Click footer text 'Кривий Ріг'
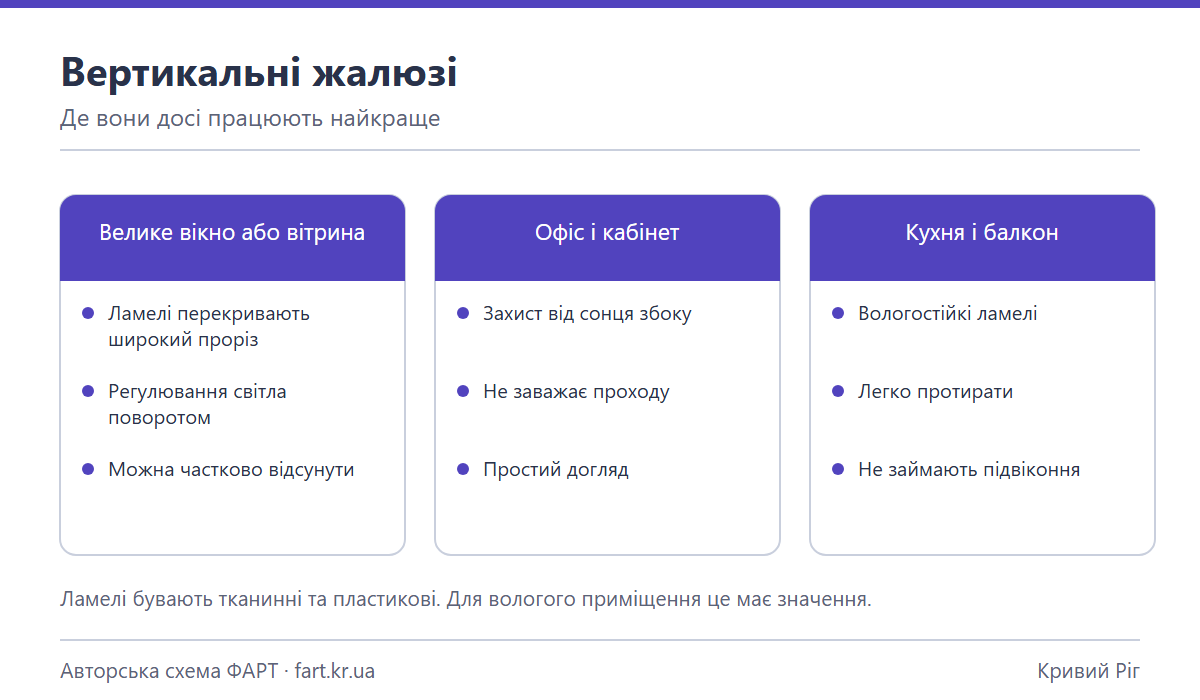The width and height of the screenshot is (1200, 700). click(x=1089, y=670)
